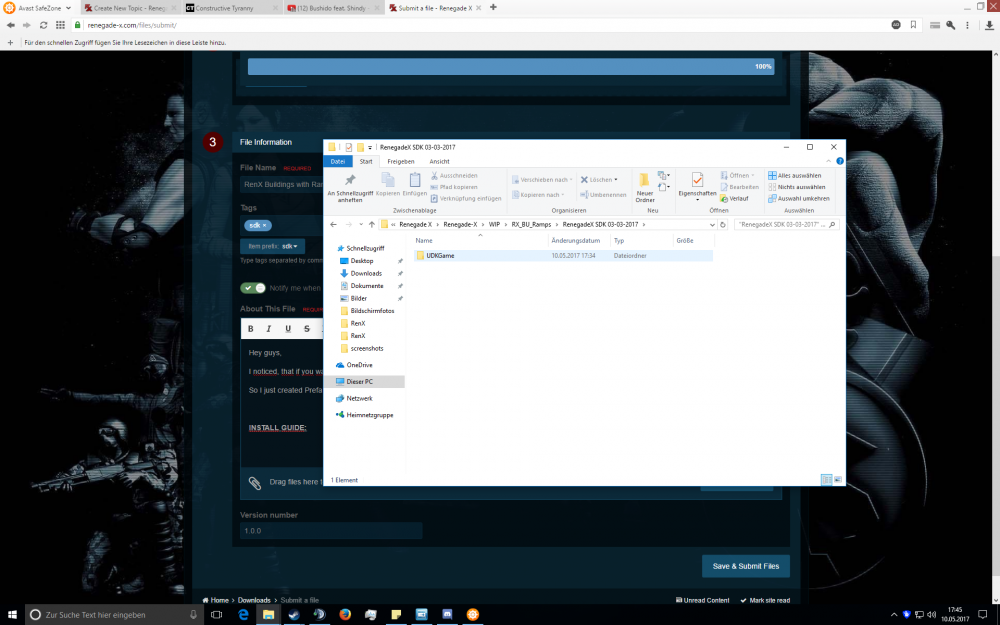Click the 100% upload progress bar
The width and height of the screenshot is (1000, 625).
click(x=511, y=66)
